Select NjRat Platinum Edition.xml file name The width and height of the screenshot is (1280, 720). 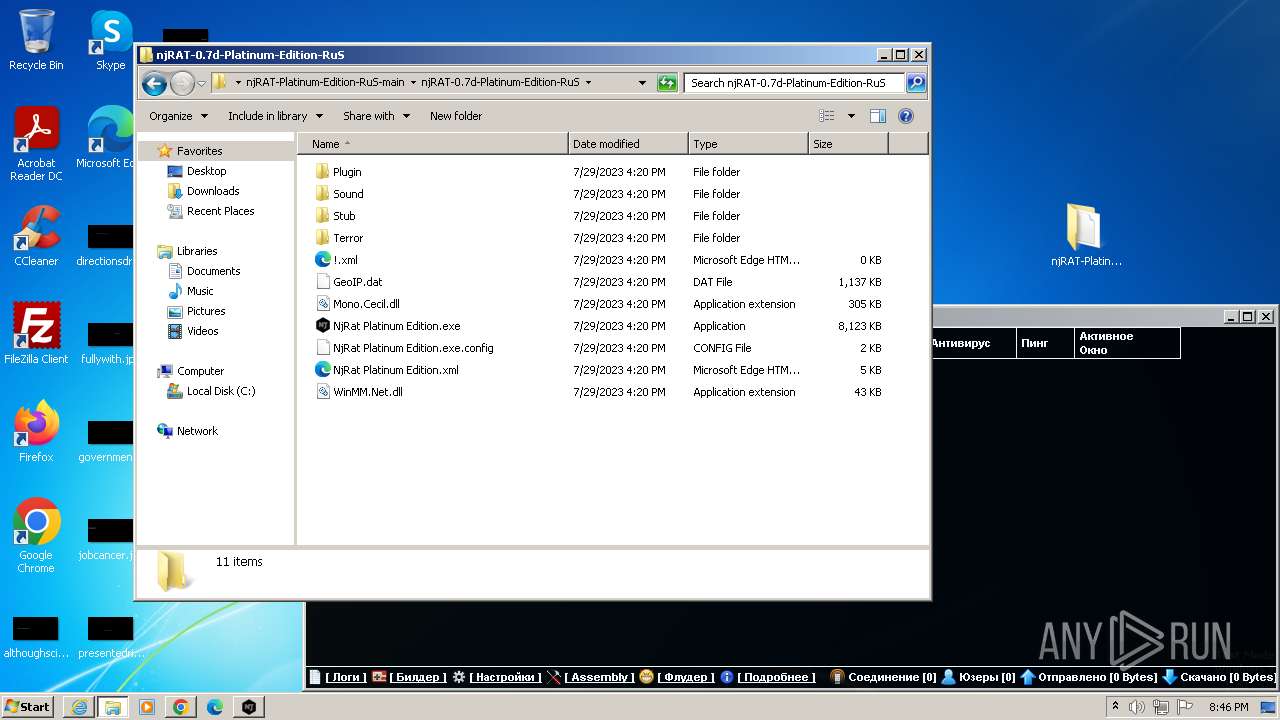[396, 370]
